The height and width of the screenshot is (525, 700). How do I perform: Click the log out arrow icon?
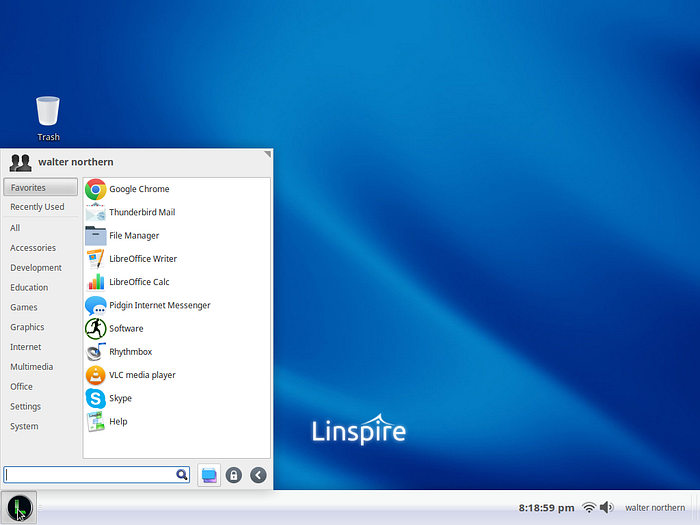pos(258,475)
